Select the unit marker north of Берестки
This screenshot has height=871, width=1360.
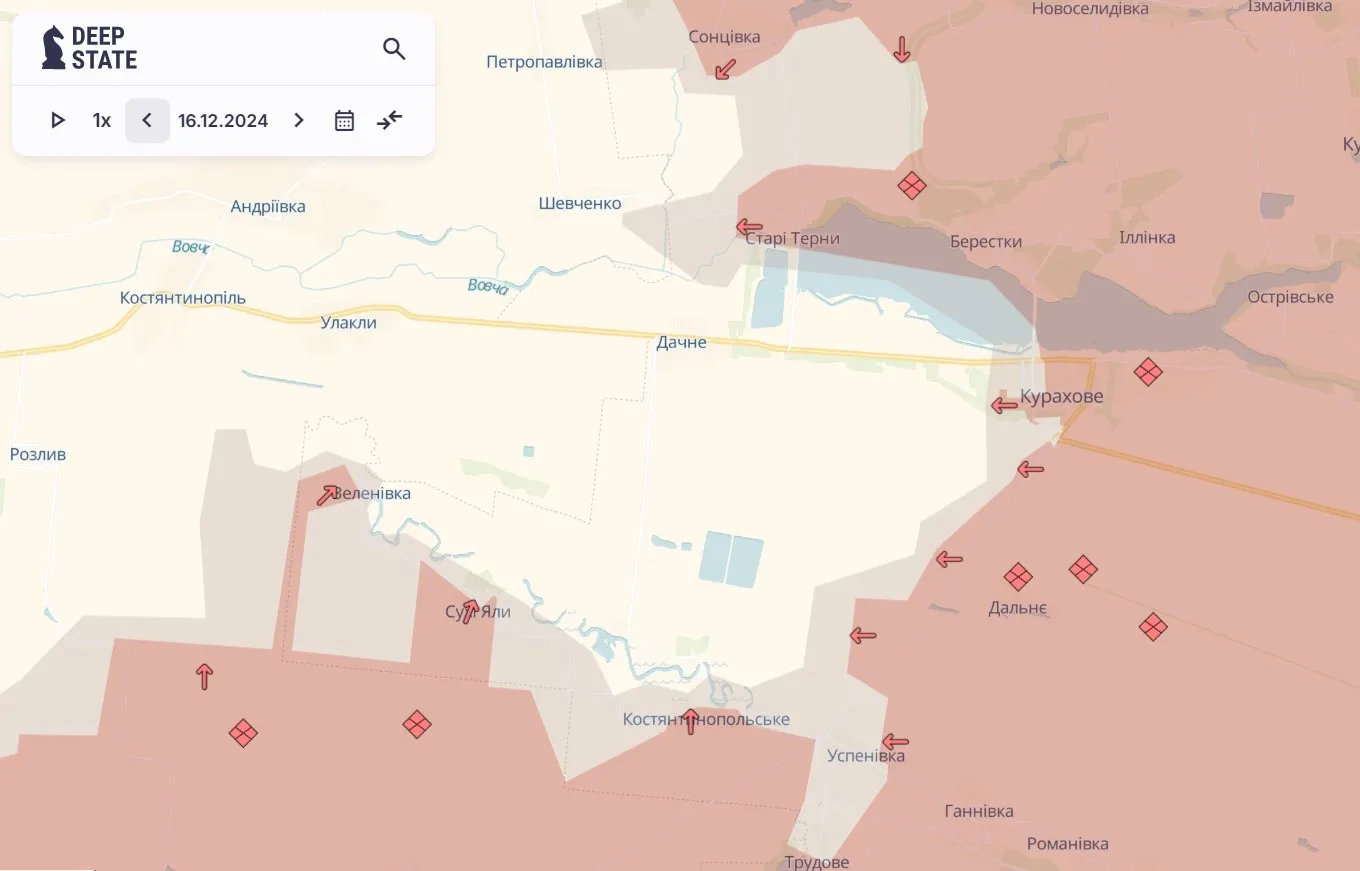(x=911, y=186)
